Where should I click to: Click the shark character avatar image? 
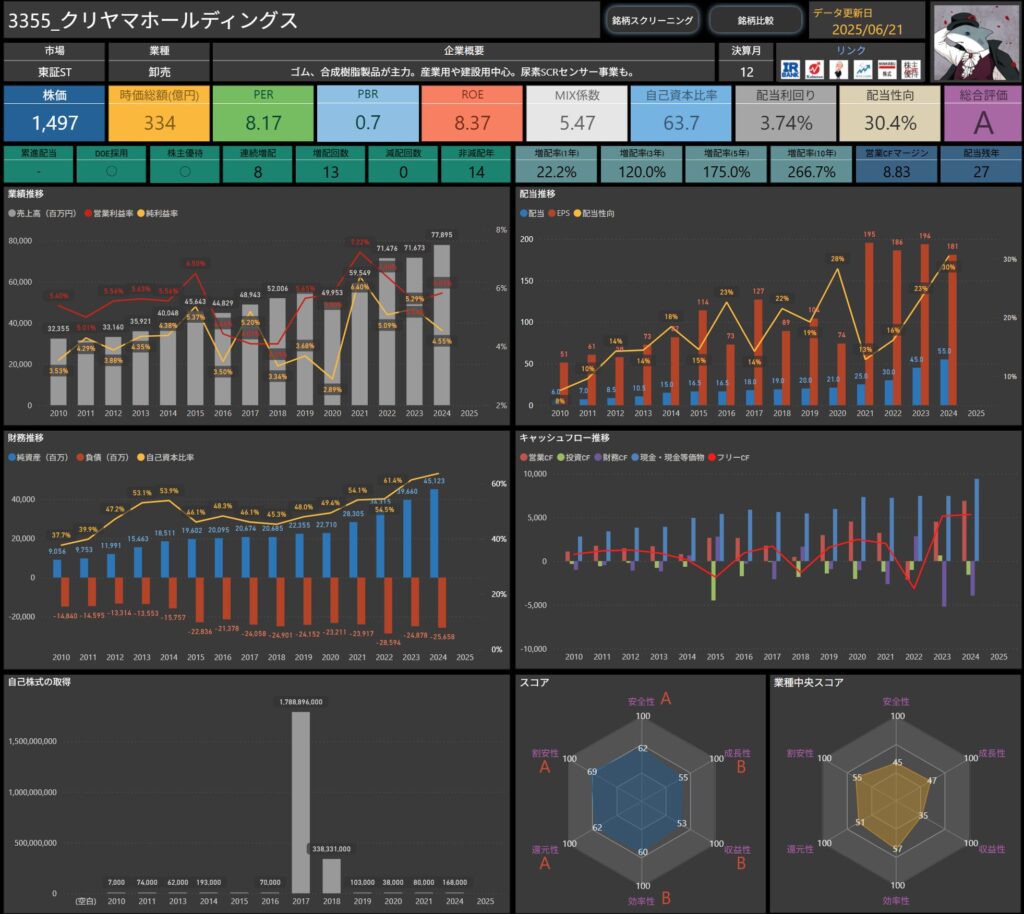(x=976, y=42)
